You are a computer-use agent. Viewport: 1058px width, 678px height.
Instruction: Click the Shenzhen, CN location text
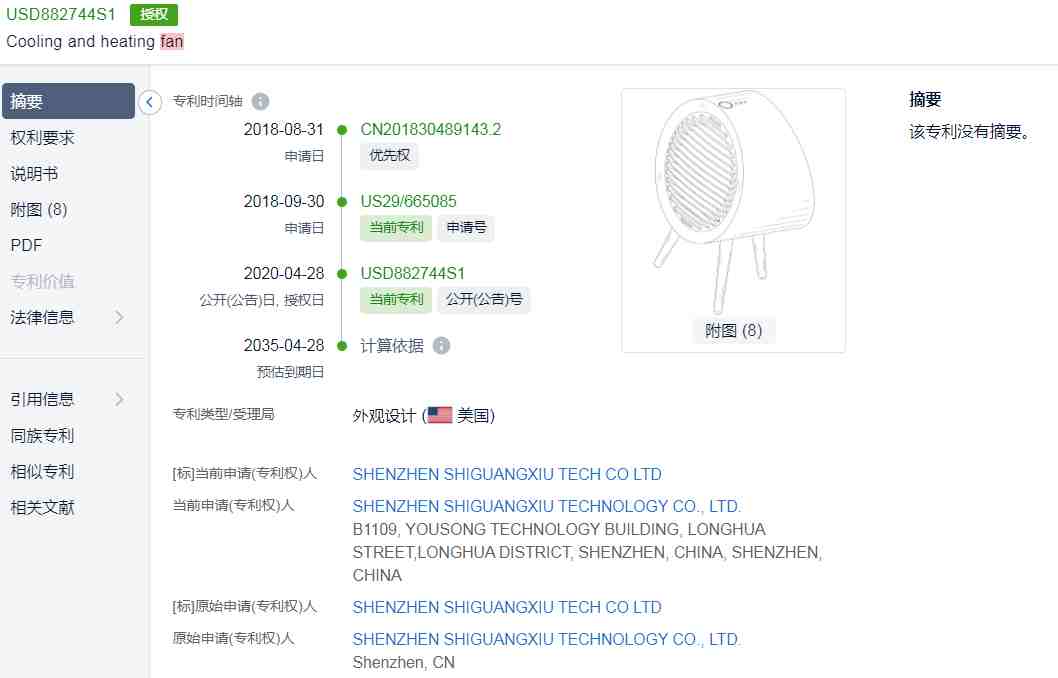coord(403,662)
